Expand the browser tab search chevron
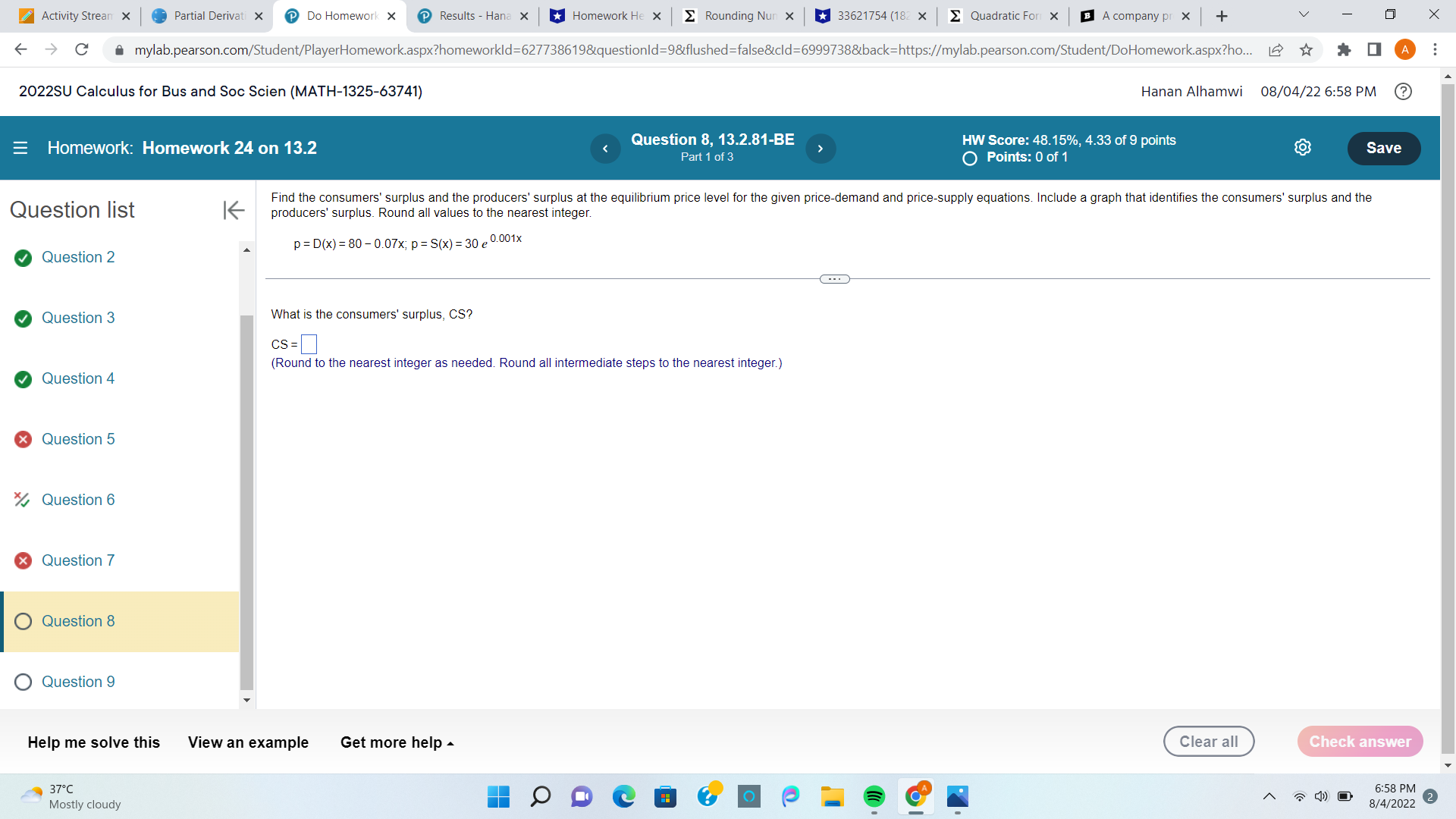The image size is (1456, 819). click(1302, 14)
